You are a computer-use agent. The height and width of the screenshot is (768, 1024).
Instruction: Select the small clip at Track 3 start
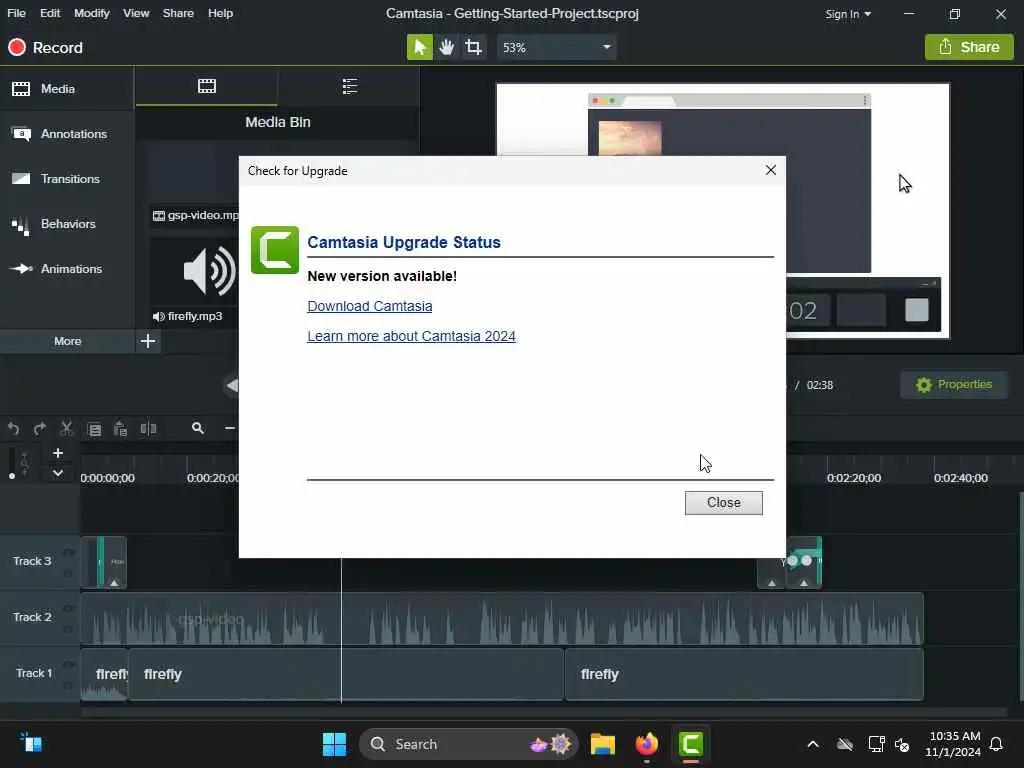pos(104,562)
